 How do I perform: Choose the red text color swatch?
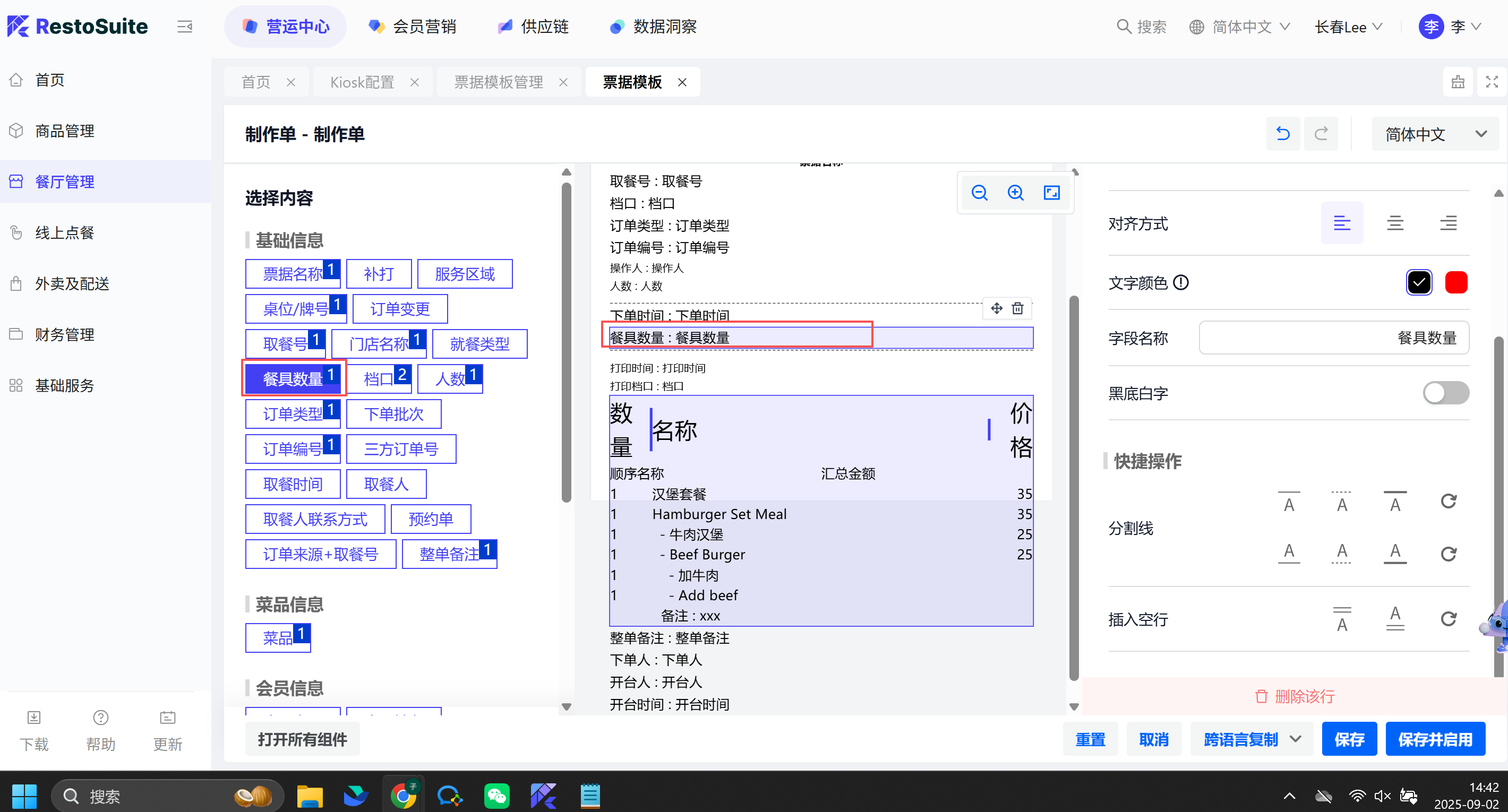pos(1455,282)
